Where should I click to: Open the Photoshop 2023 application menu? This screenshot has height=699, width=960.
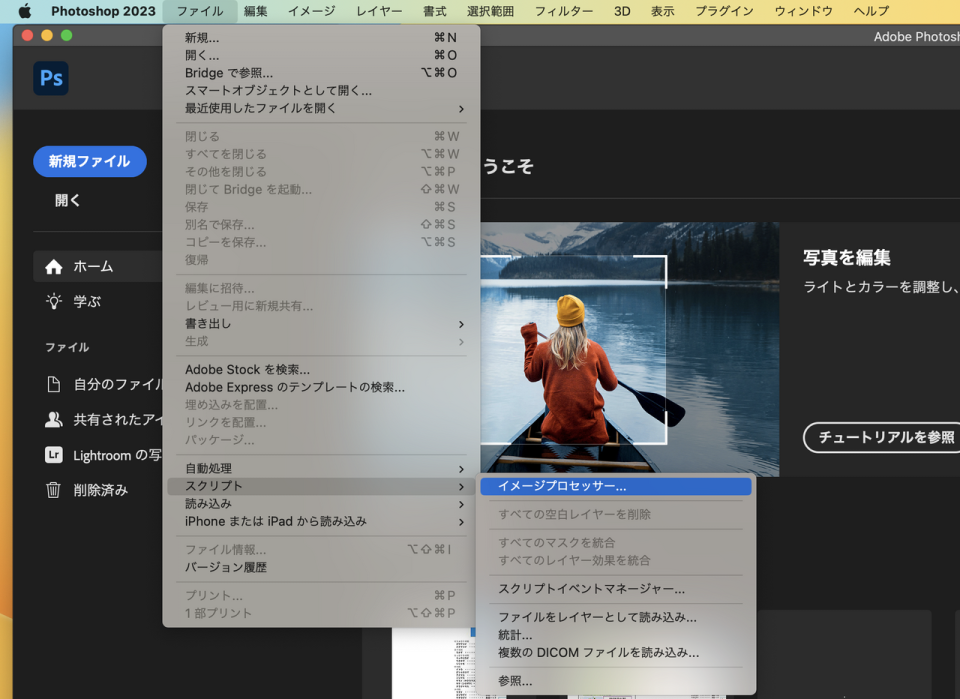pyautogui.click(x=103, y=11)
